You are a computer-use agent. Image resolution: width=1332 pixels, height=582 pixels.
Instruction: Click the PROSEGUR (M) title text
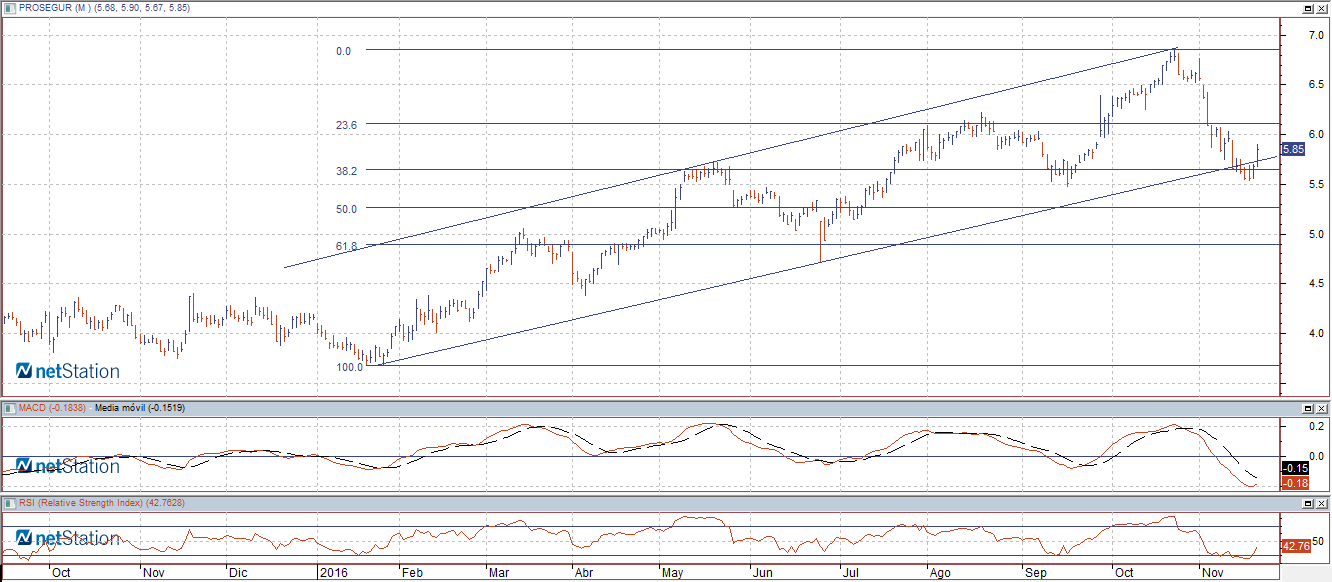pyautogui.click(x=54, y=7)
